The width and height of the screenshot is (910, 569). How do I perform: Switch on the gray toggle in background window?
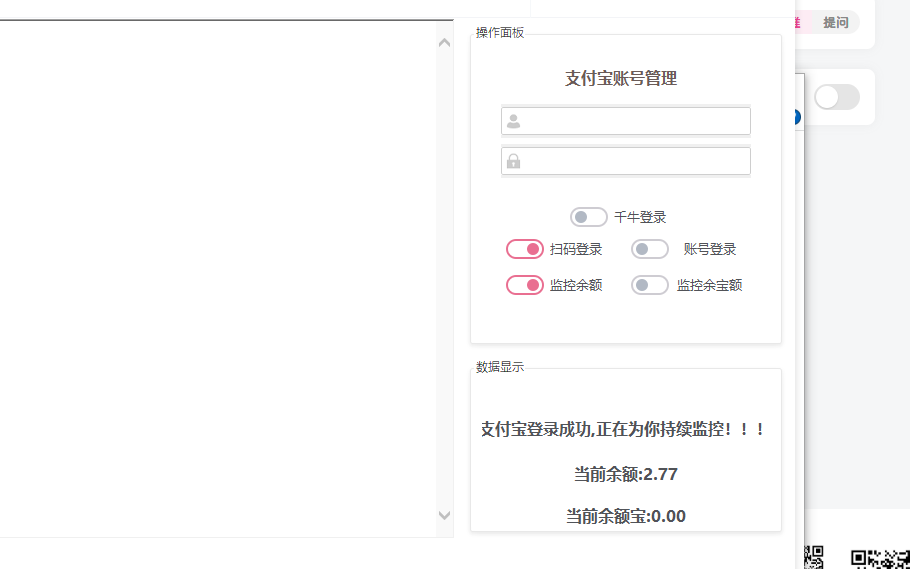coord(836,97)
